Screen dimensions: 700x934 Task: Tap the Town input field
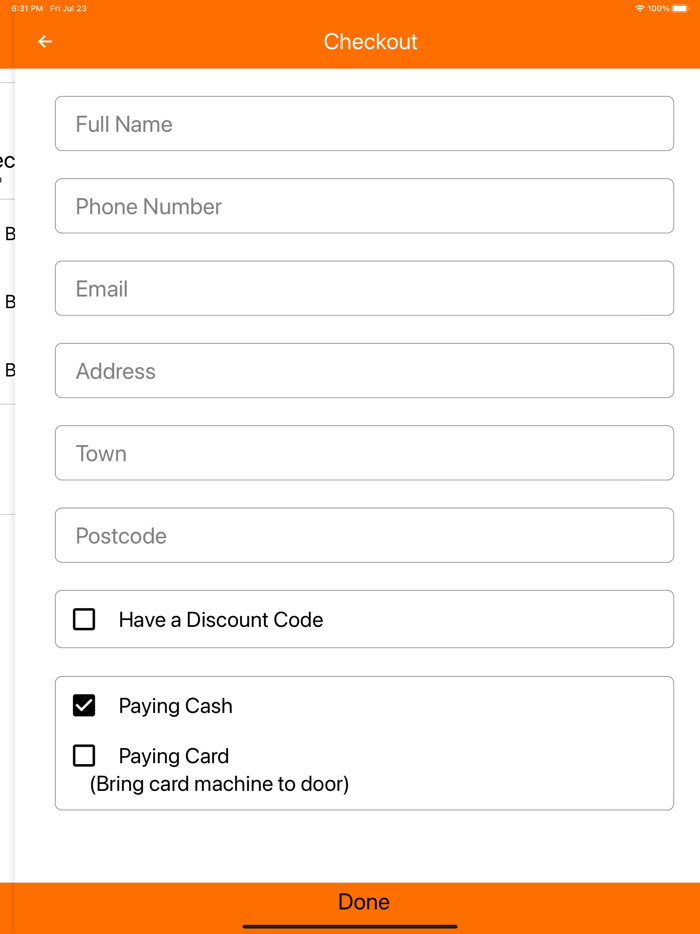pos(364,453)
